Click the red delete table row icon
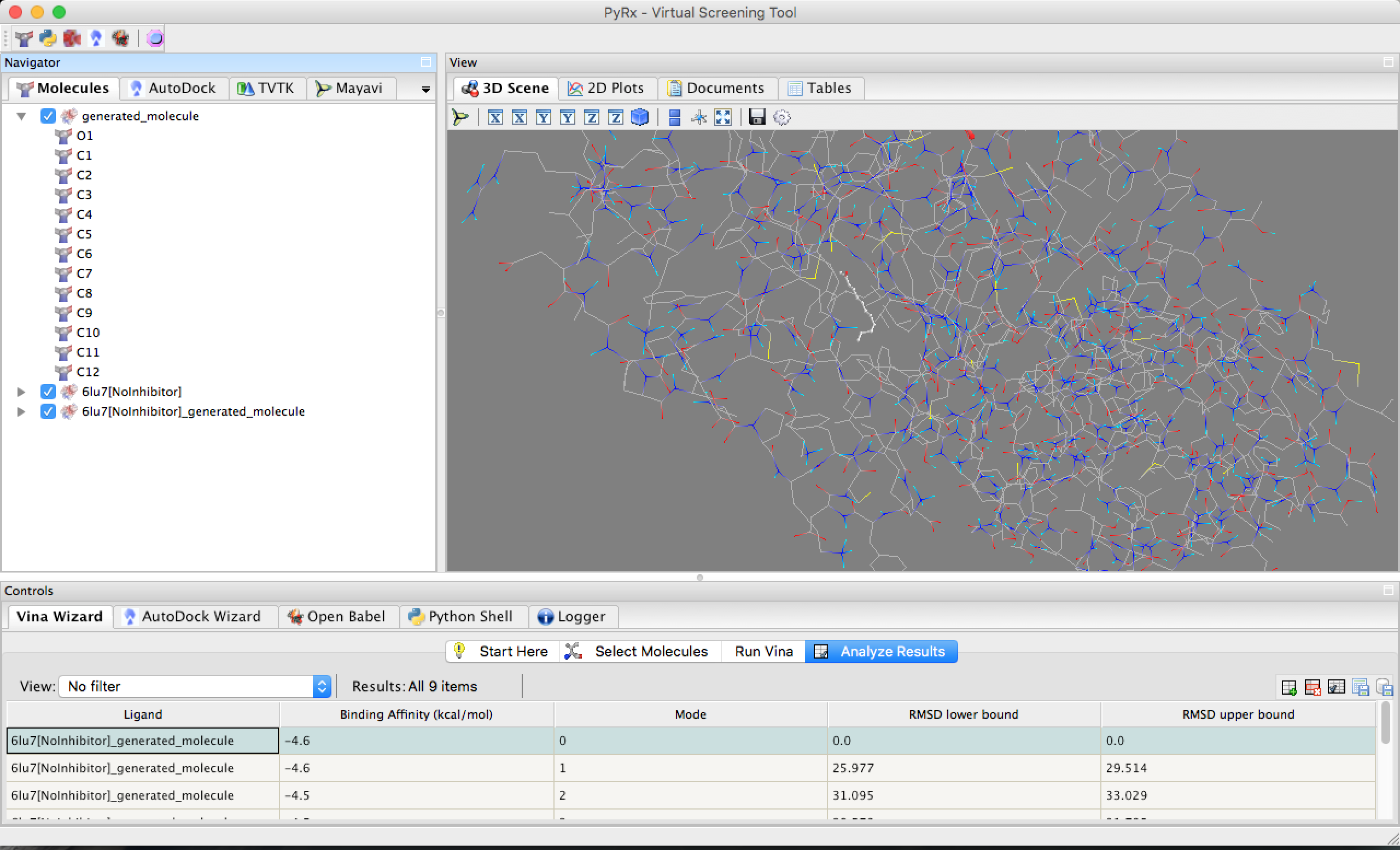1400x850 pixels. tap(1312, 688)
